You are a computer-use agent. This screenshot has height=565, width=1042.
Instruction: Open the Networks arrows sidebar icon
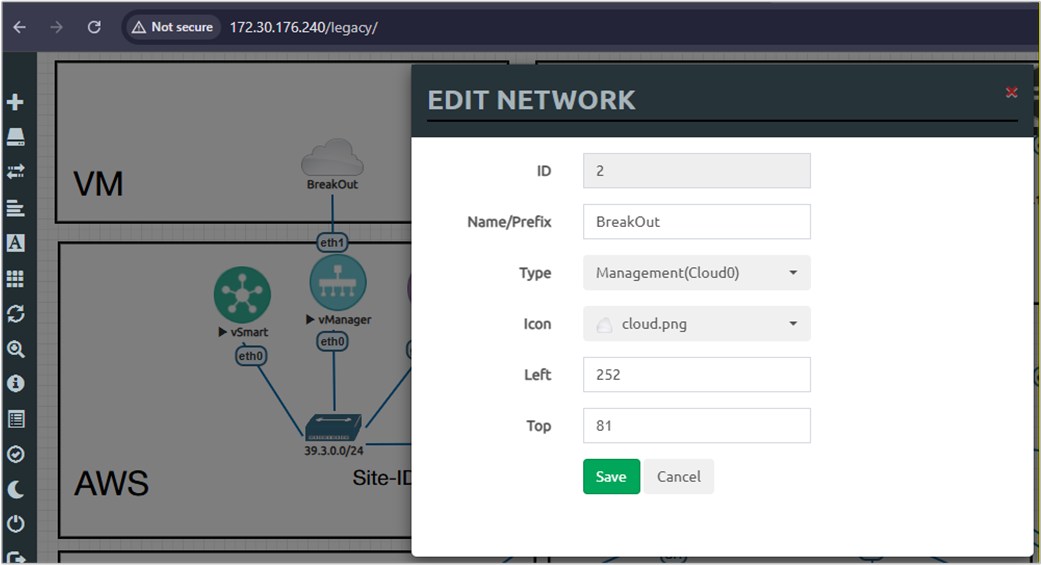15,171
